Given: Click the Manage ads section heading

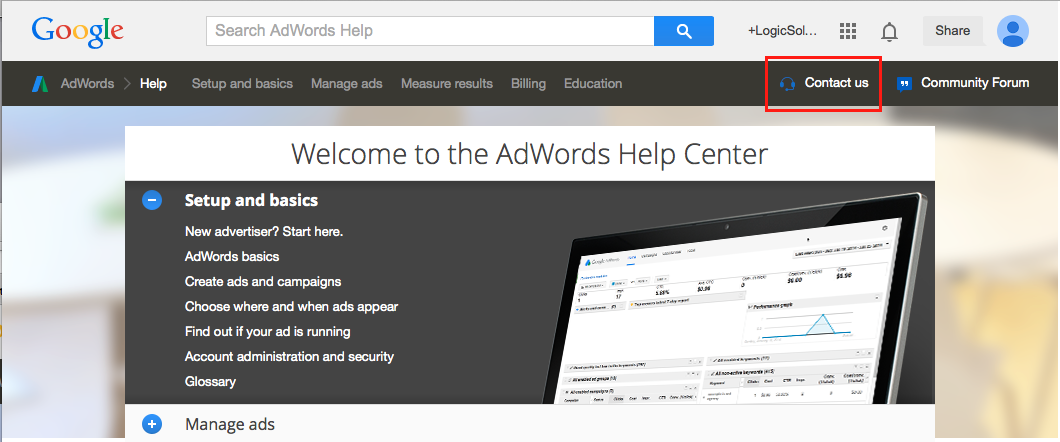Looking at the screenshot, I should 230,424.
